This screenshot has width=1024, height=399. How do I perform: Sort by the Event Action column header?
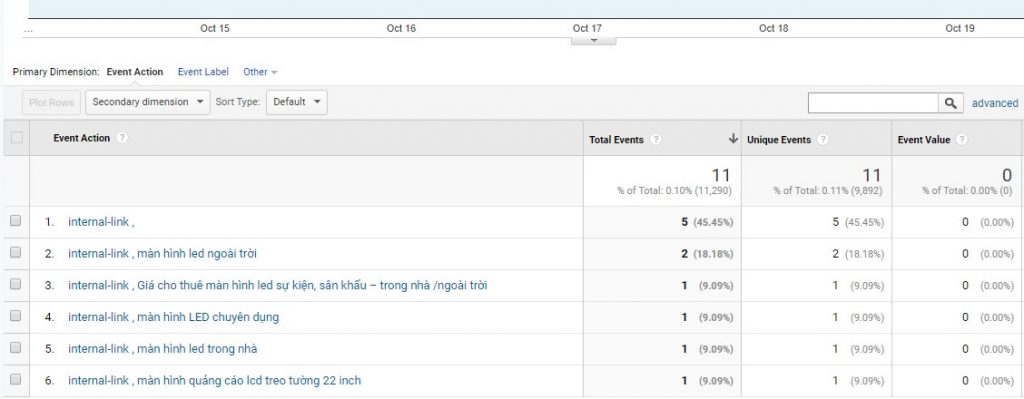click(x=82, y=138)
